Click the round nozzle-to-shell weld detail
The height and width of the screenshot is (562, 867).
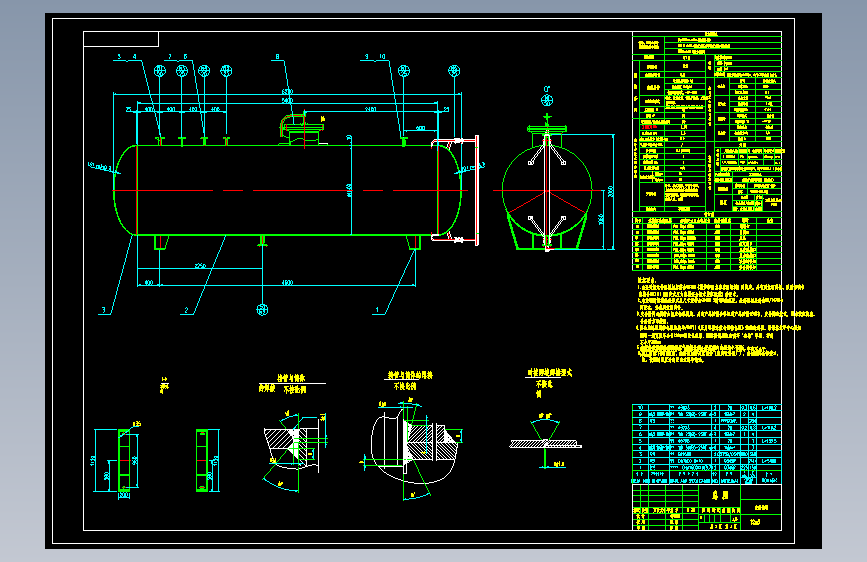tap(416, 449)
